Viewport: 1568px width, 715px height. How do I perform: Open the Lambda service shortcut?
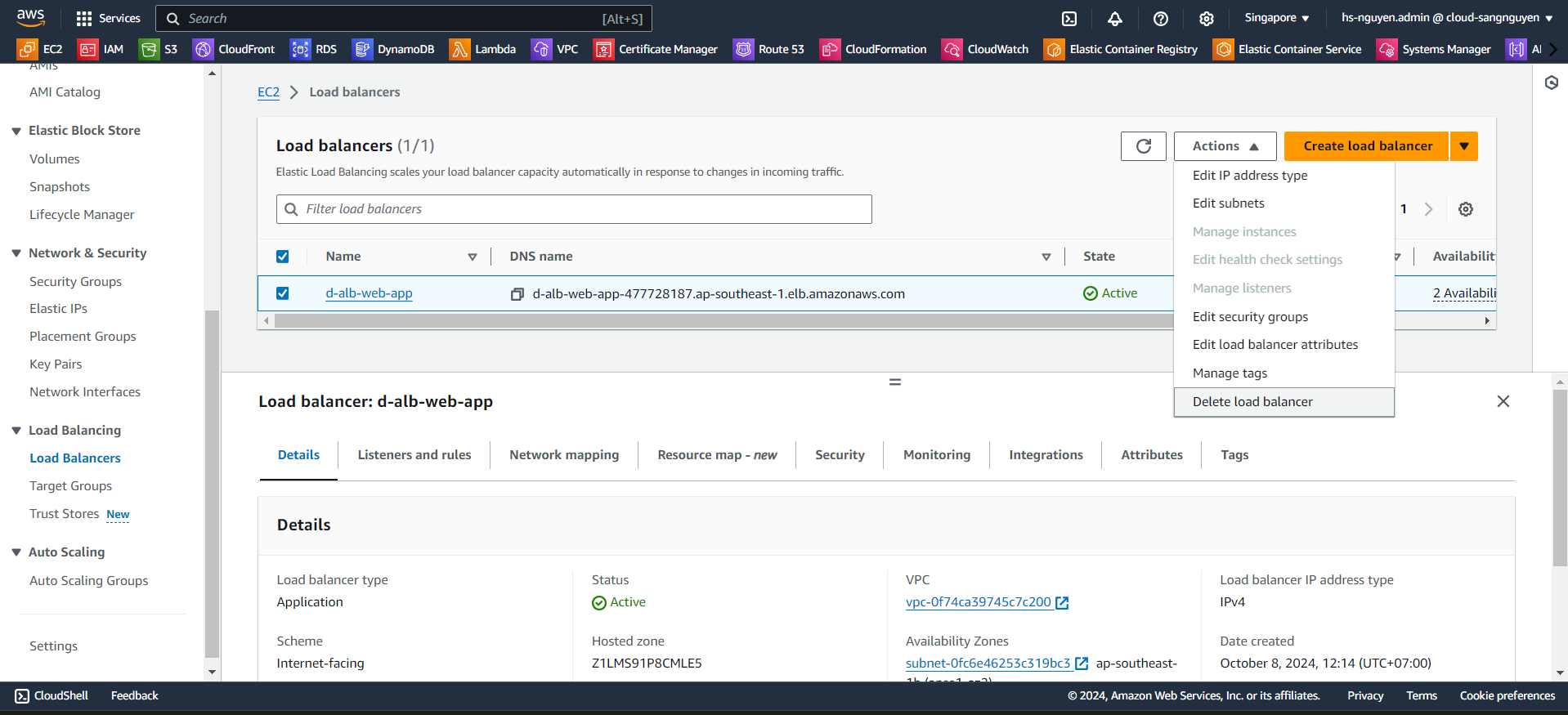tap(483, 50)
